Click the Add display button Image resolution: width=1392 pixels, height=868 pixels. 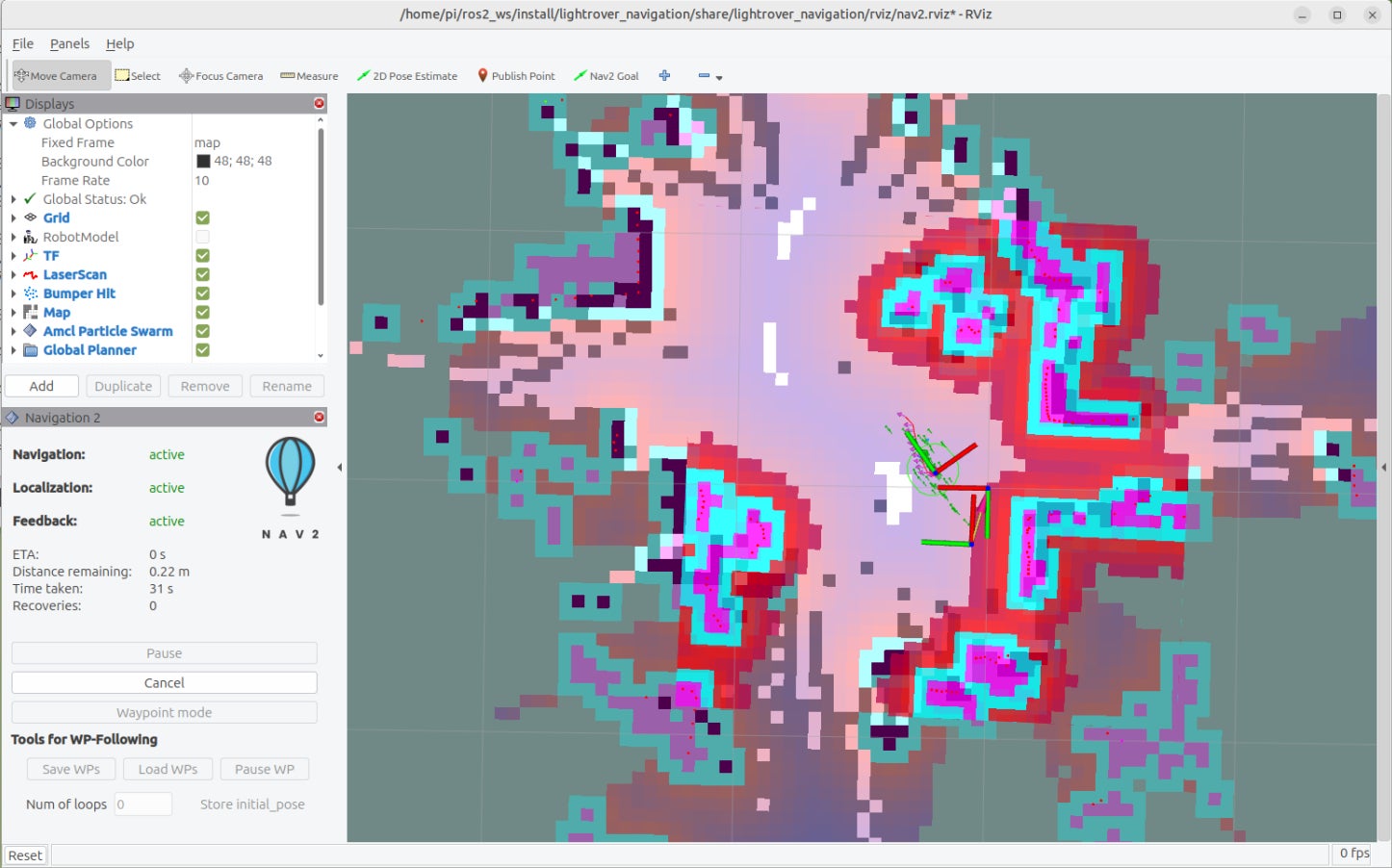pos(41,386)
